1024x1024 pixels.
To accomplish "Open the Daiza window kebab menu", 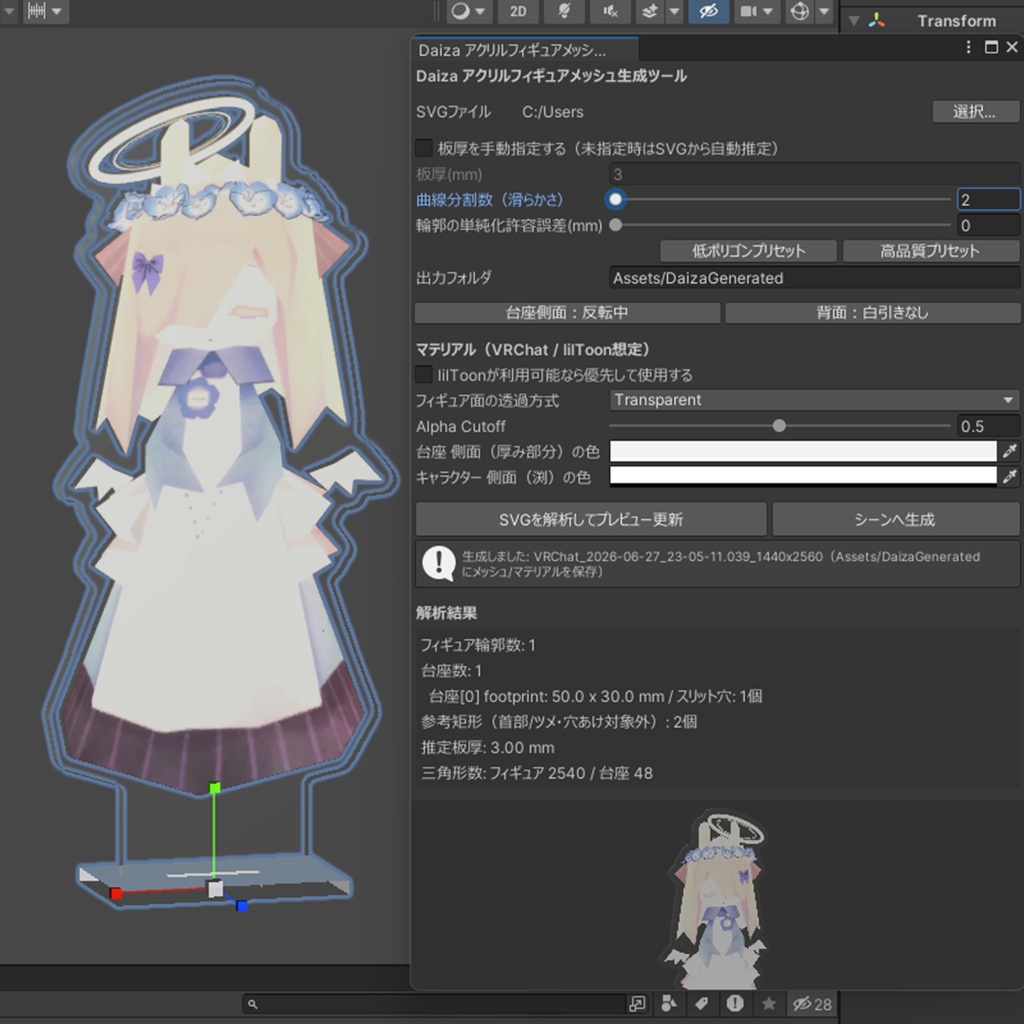I will (x=968, y=47).
